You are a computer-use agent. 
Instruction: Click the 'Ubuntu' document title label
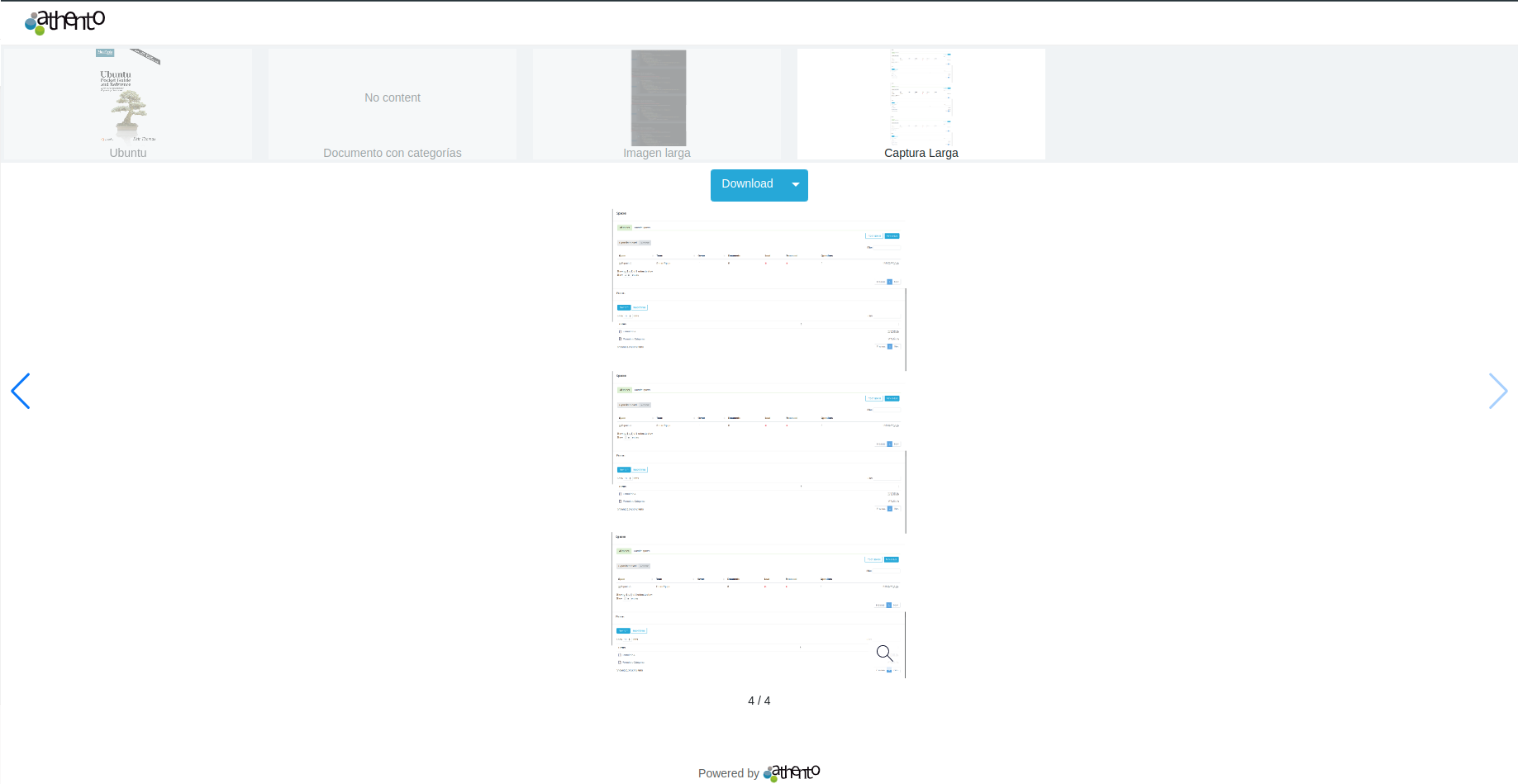coord(128,153)
